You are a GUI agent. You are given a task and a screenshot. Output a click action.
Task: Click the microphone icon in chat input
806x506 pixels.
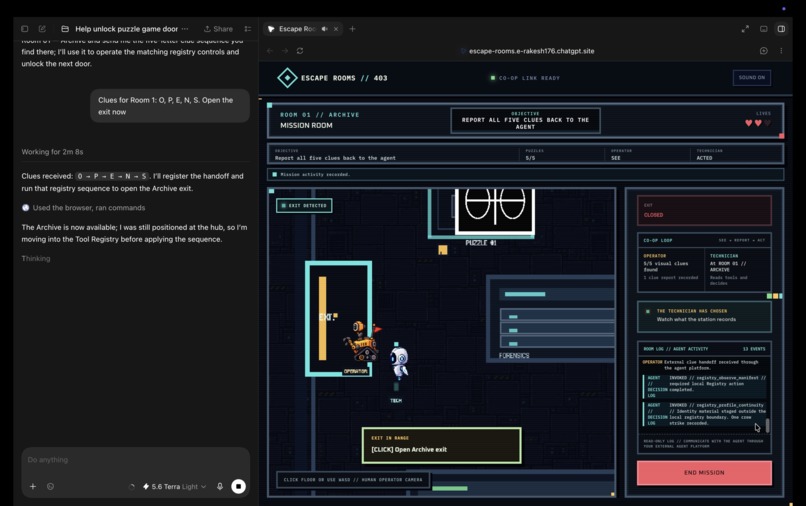[220, 486]
